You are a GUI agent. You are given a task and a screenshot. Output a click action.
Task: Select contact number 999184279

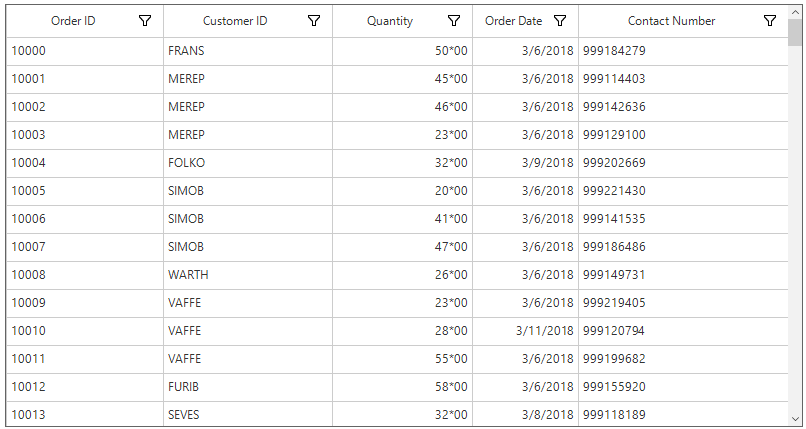click(683, 51)
